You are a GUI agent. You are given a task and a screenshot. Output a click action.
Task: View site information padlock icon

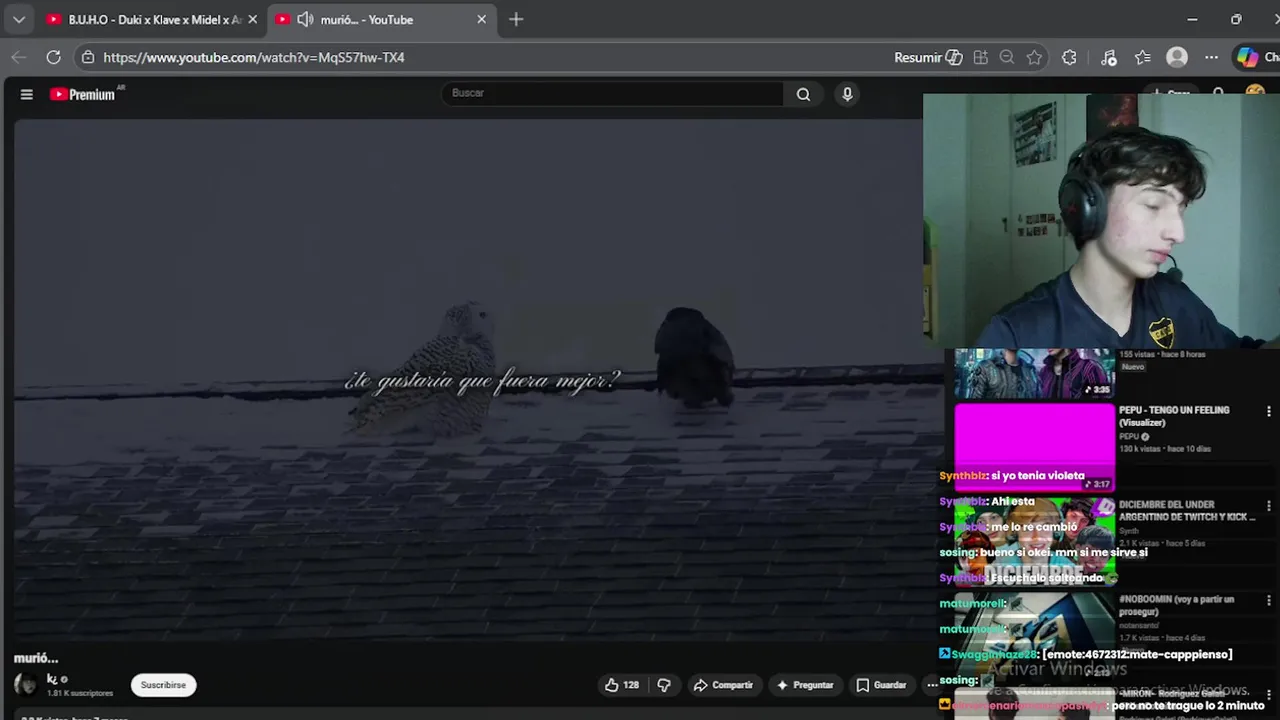click(88, 57)
